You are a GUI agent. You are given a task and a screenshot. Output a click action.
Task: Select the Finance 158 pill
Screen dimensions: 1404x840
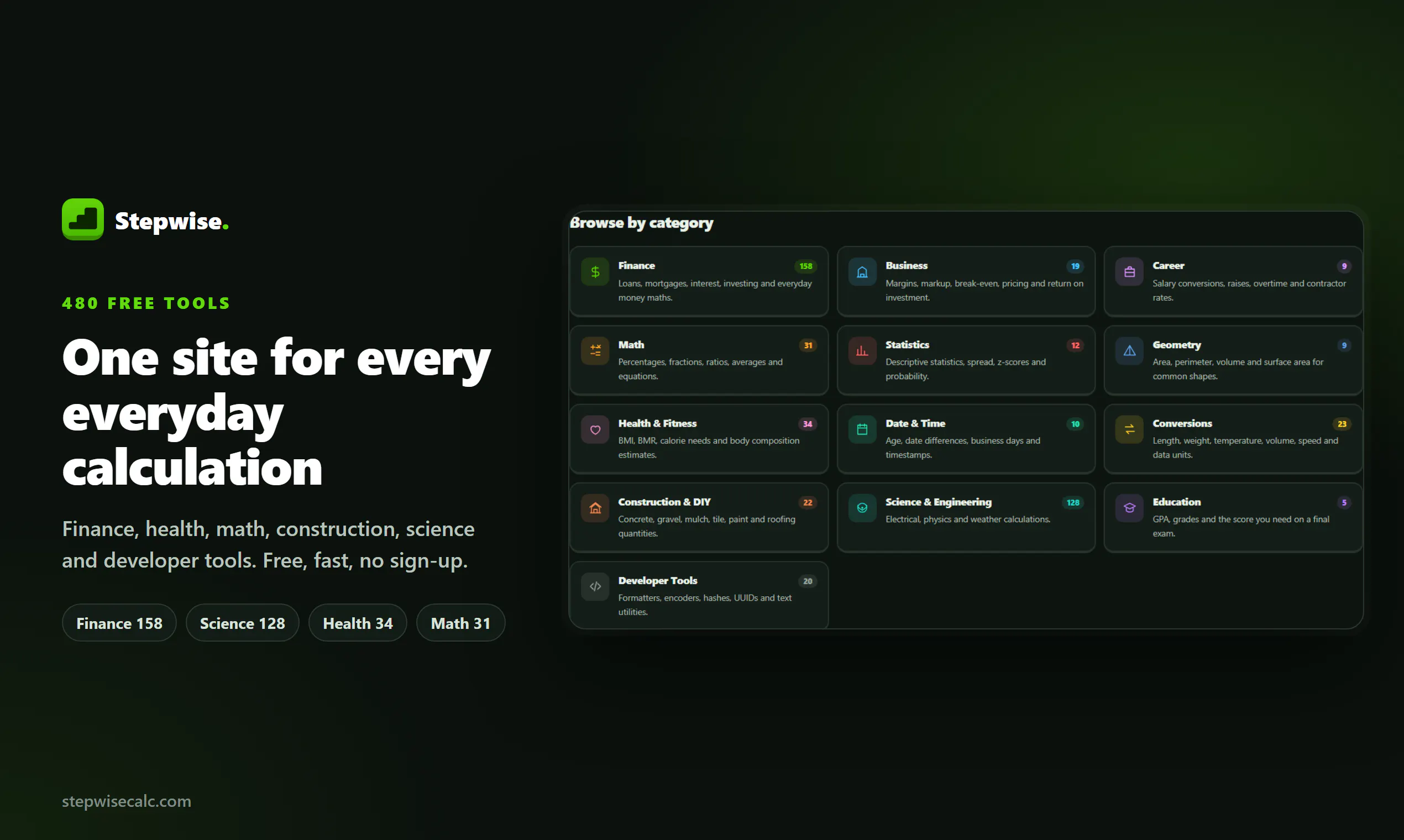coord(119,623)
